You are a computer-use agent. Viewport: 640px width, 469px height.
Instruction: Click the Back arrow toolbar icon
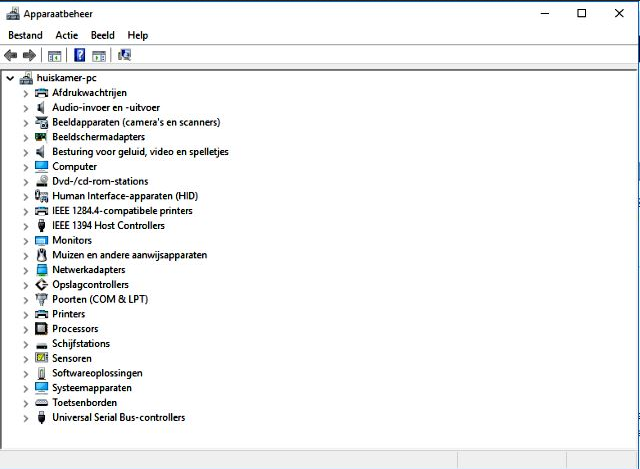[11, 55]
